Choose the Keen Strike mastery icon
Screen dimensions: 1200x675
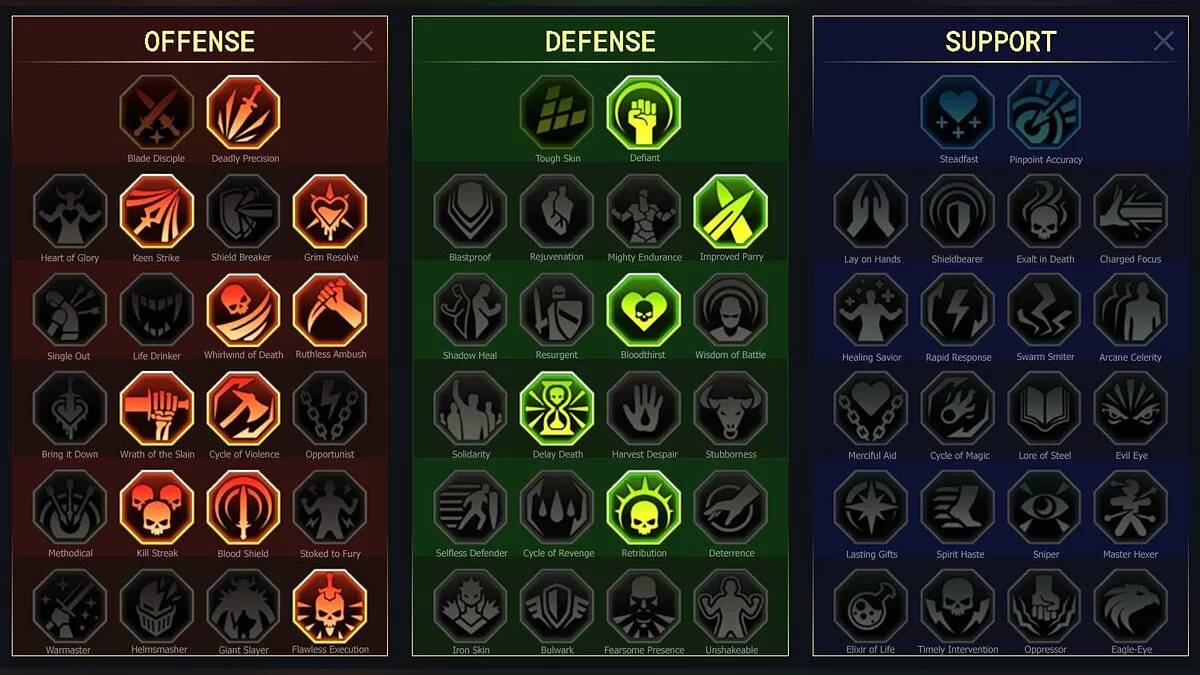coord(157,212)
